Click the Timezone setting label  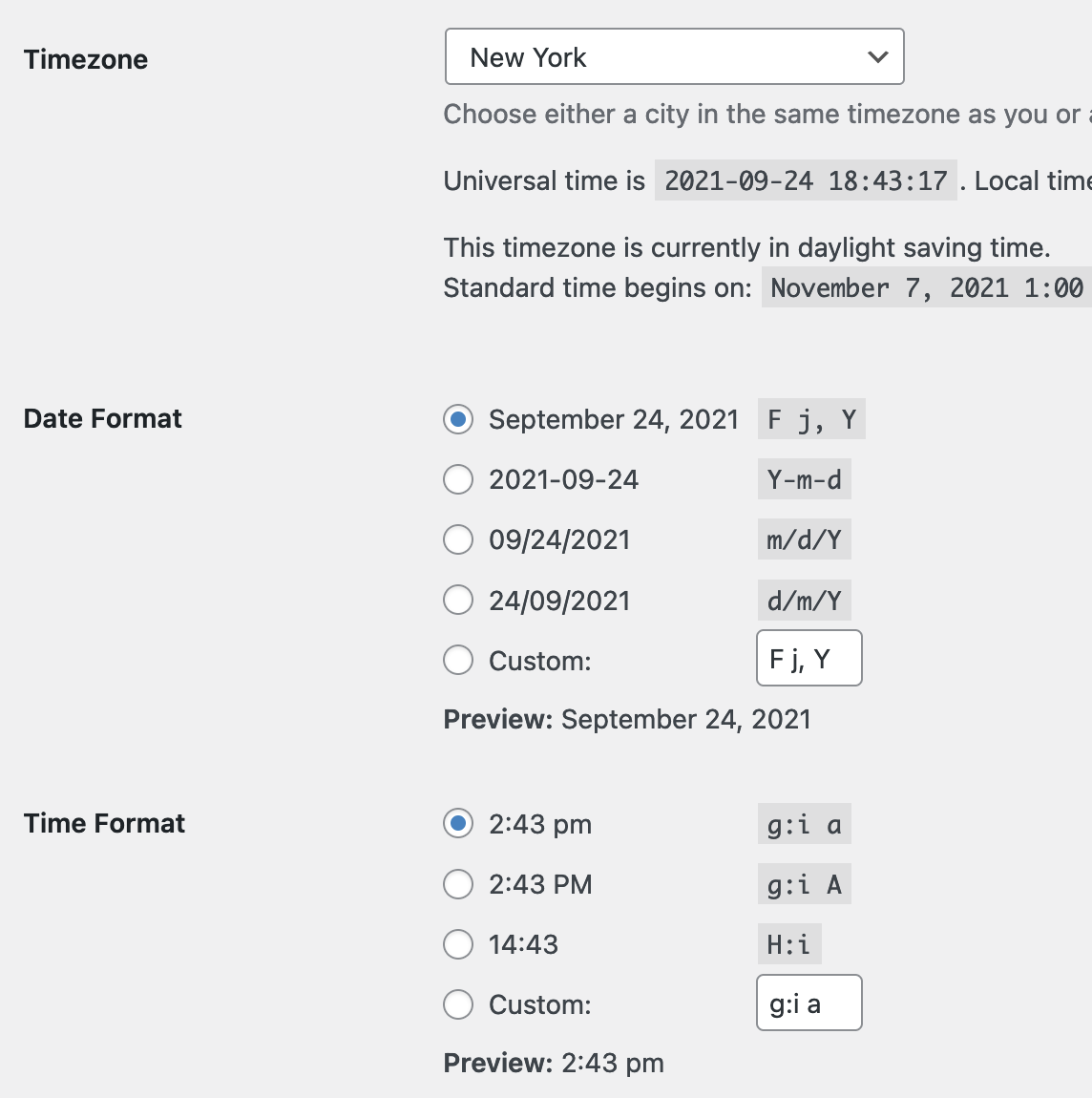click(86, 59)
